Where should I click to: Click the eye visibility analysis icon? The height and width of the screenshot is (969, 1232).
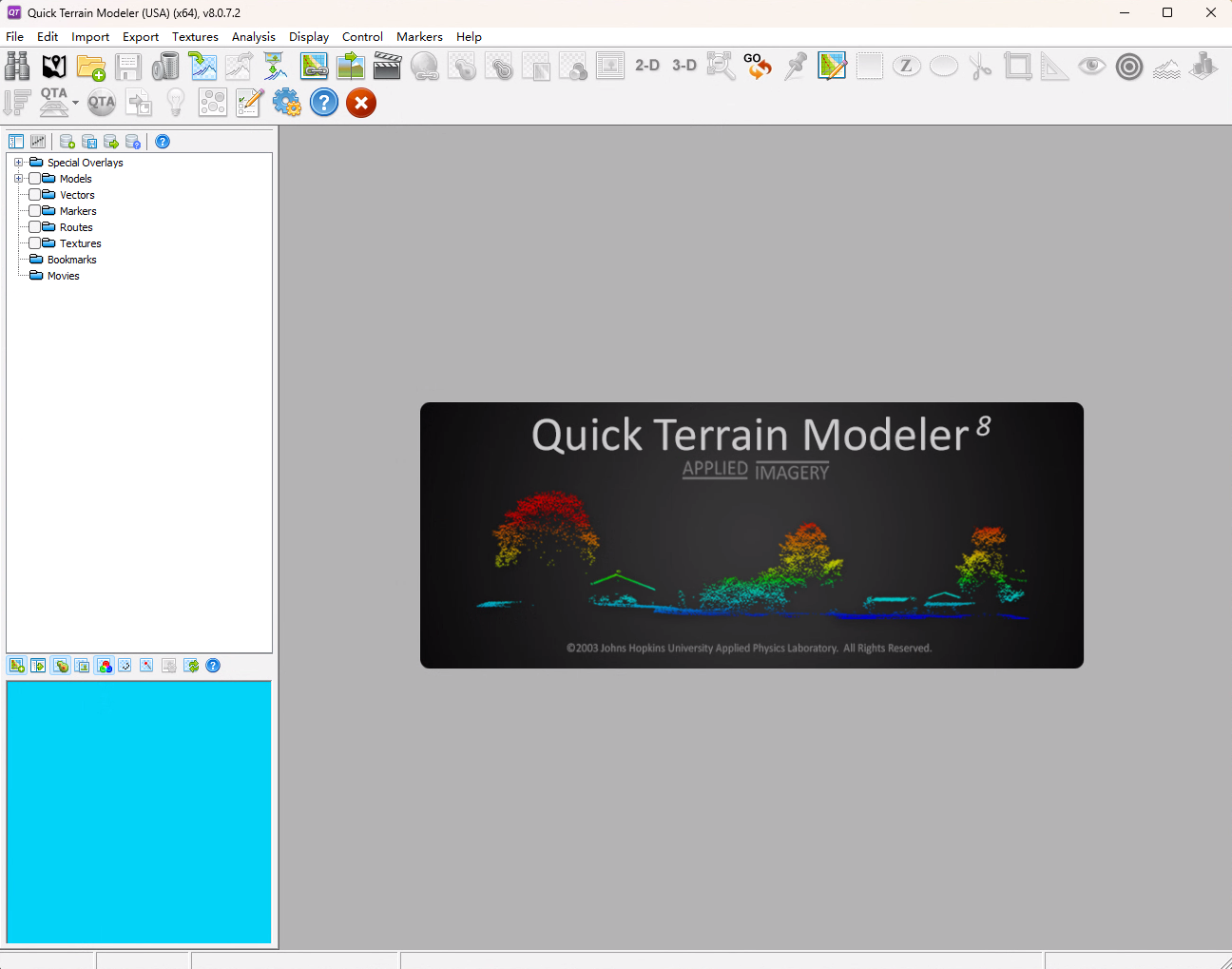1091,66
